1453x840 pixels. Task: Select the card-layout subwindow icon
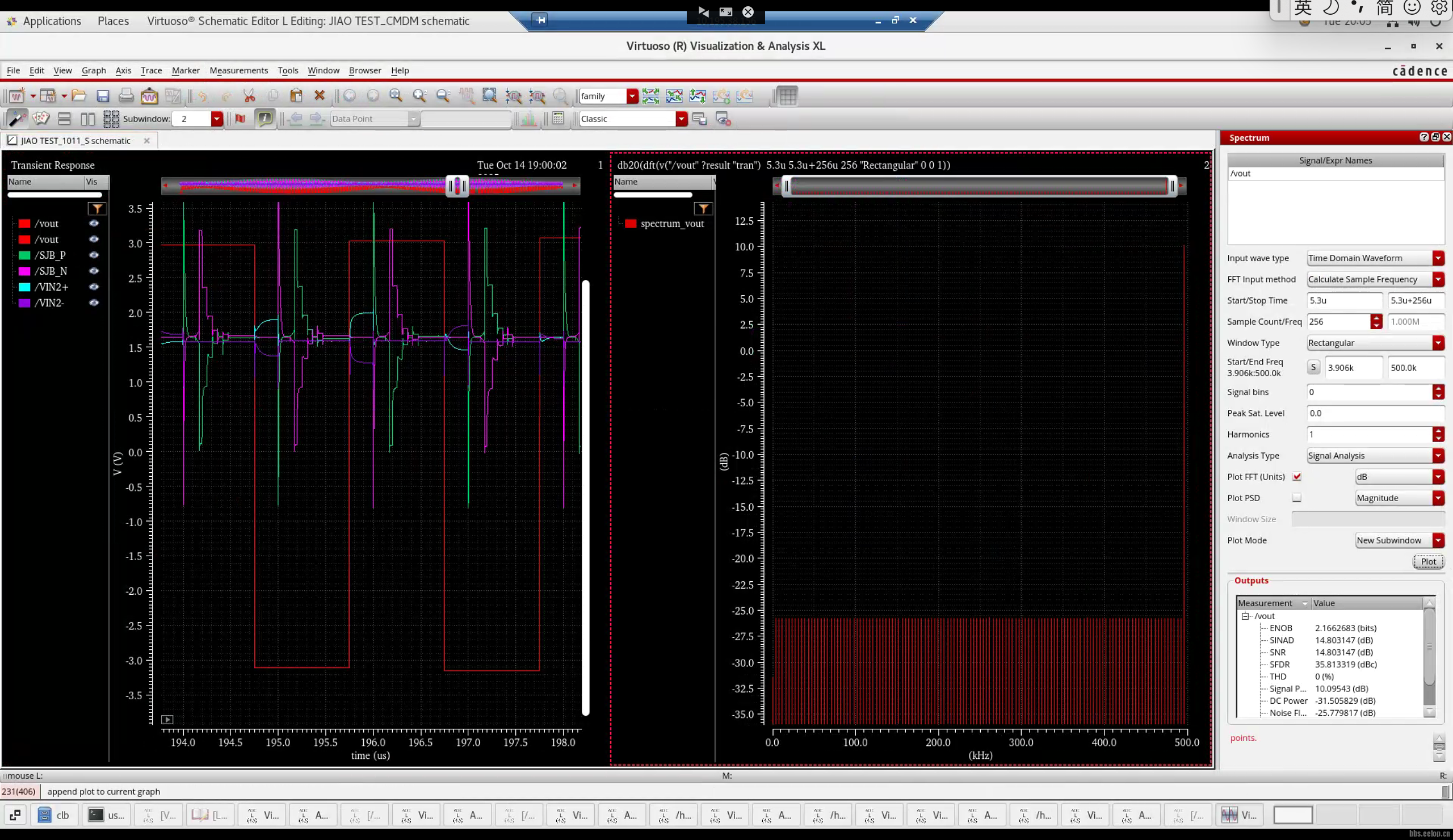coord(40,119)
